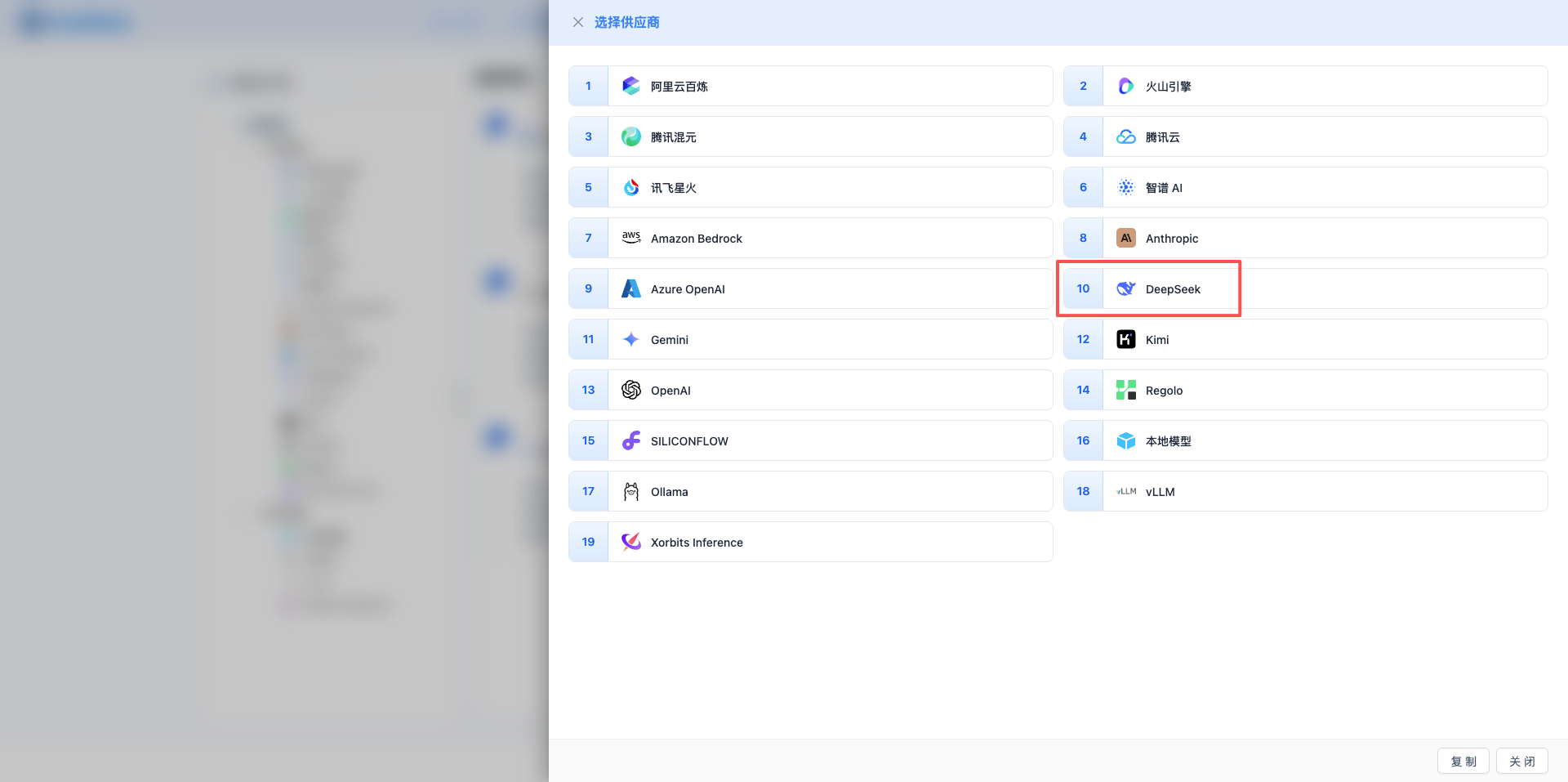Select the SILICONFLOW provider icon
1568x782 pixels.
tap(630, 440)
